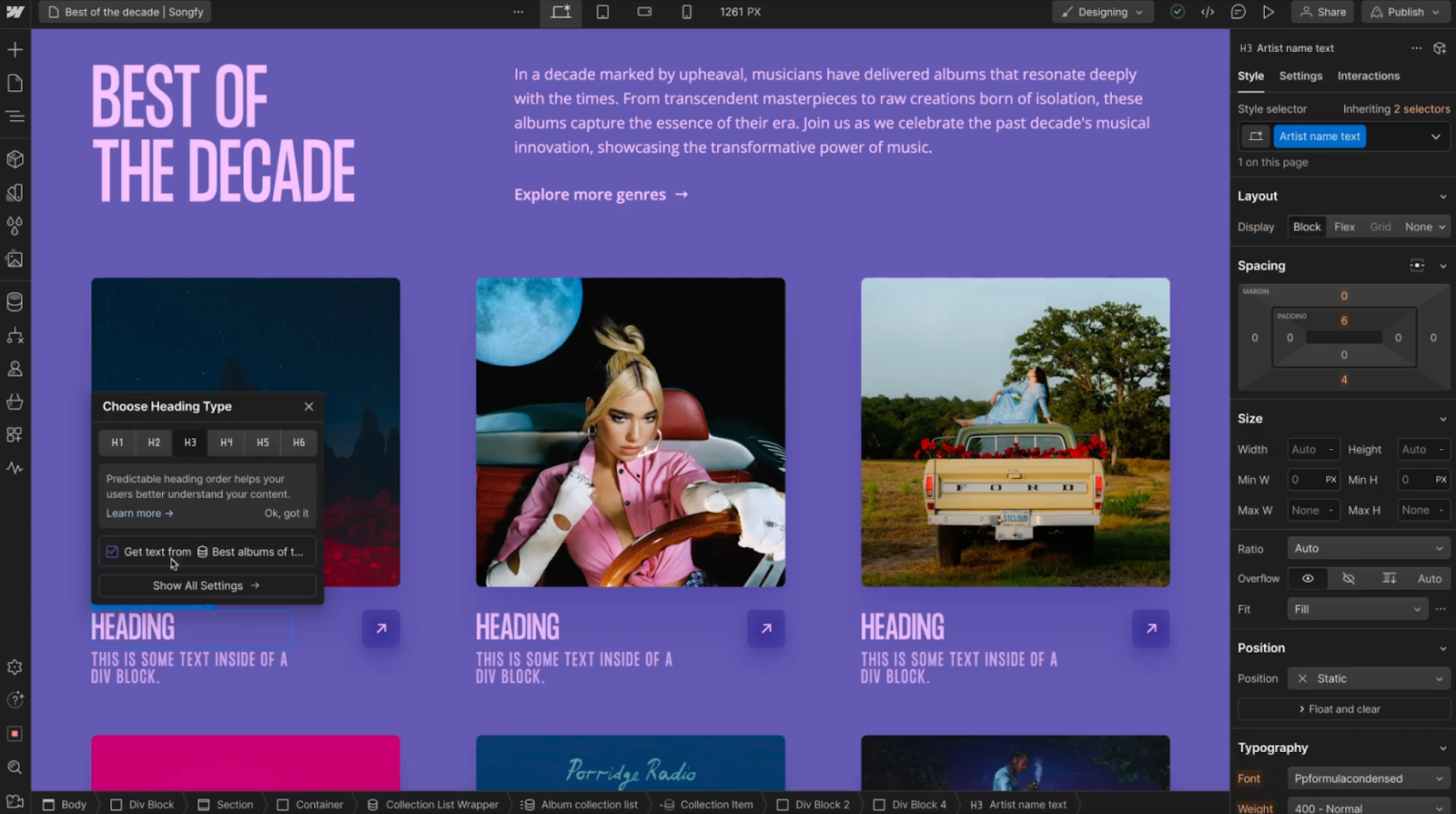Screen dimensions: 1456x814
Task: Close the Choose Heading Type popup
Action: pos(308,407)
